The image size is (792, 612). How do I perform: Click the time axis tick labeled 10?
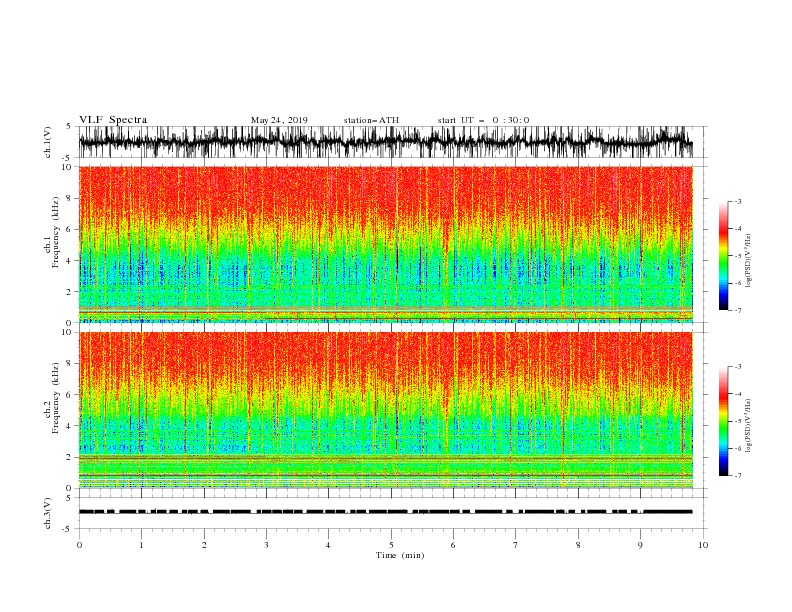point(703,545)
